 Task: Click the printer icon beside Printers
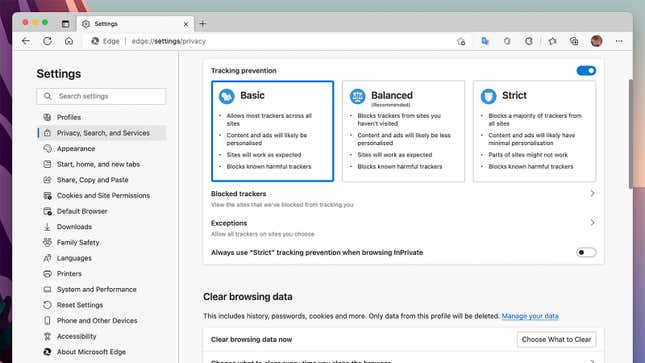point(47,274)
